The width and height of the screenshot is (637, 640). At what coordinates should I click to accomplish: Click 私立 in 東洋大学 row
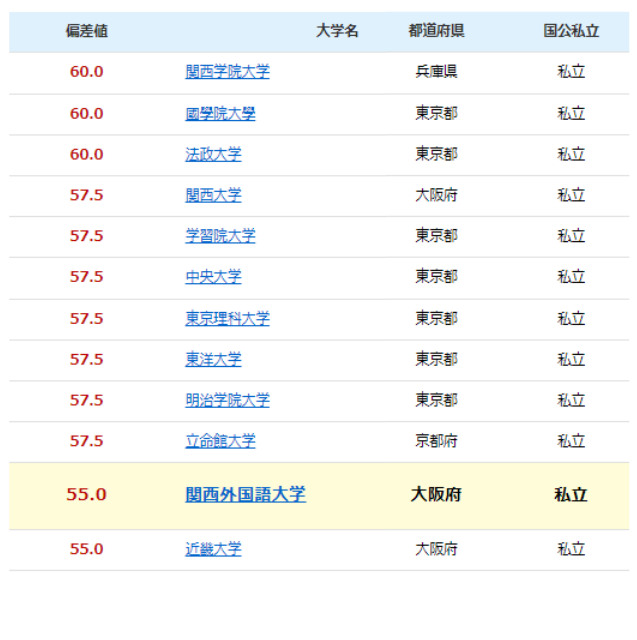pos(571,359)
